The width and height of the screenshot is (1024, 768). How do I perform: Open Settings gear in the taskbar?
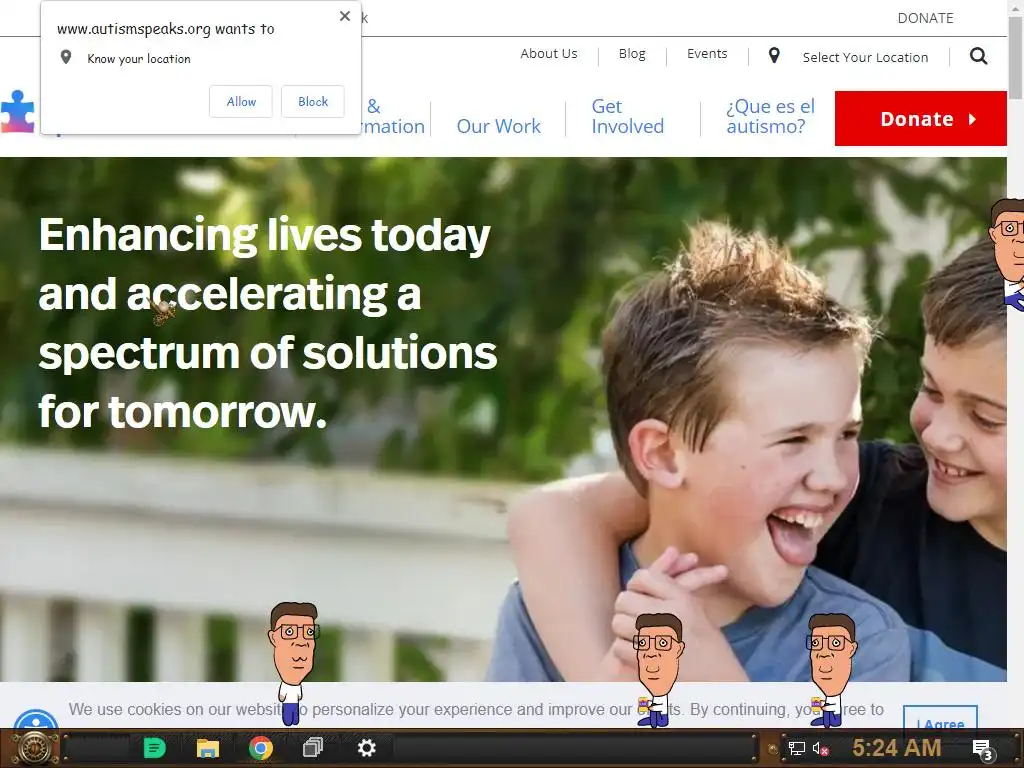pyautogui.click(x=366, y=748)
